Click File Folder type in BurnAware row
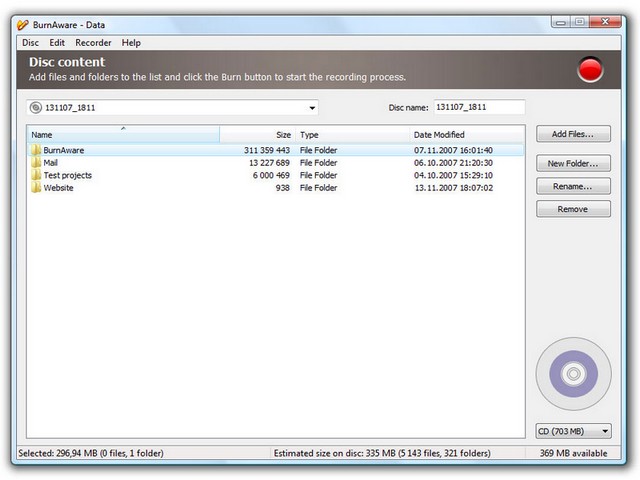Image resolution: width=640 pixels, height=480 pixels. click(x=318, y=150)
